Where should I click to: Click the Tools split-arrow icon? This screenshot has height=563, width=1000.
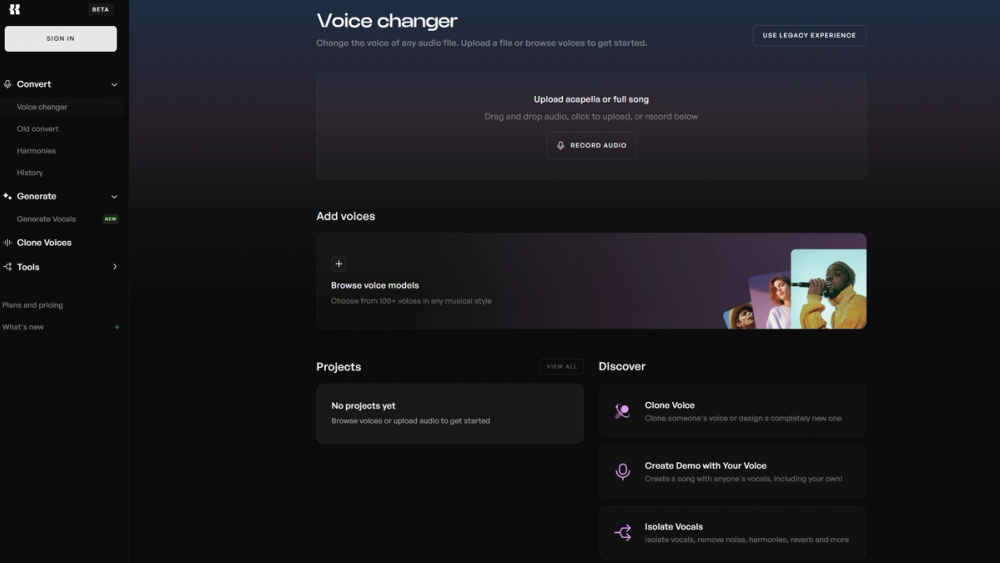8,267
